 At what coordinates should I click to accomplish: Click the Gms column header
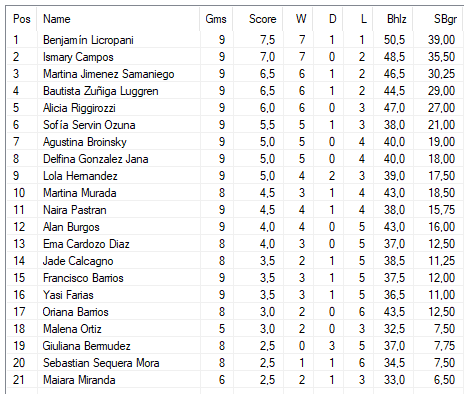(x=216, y=19)
